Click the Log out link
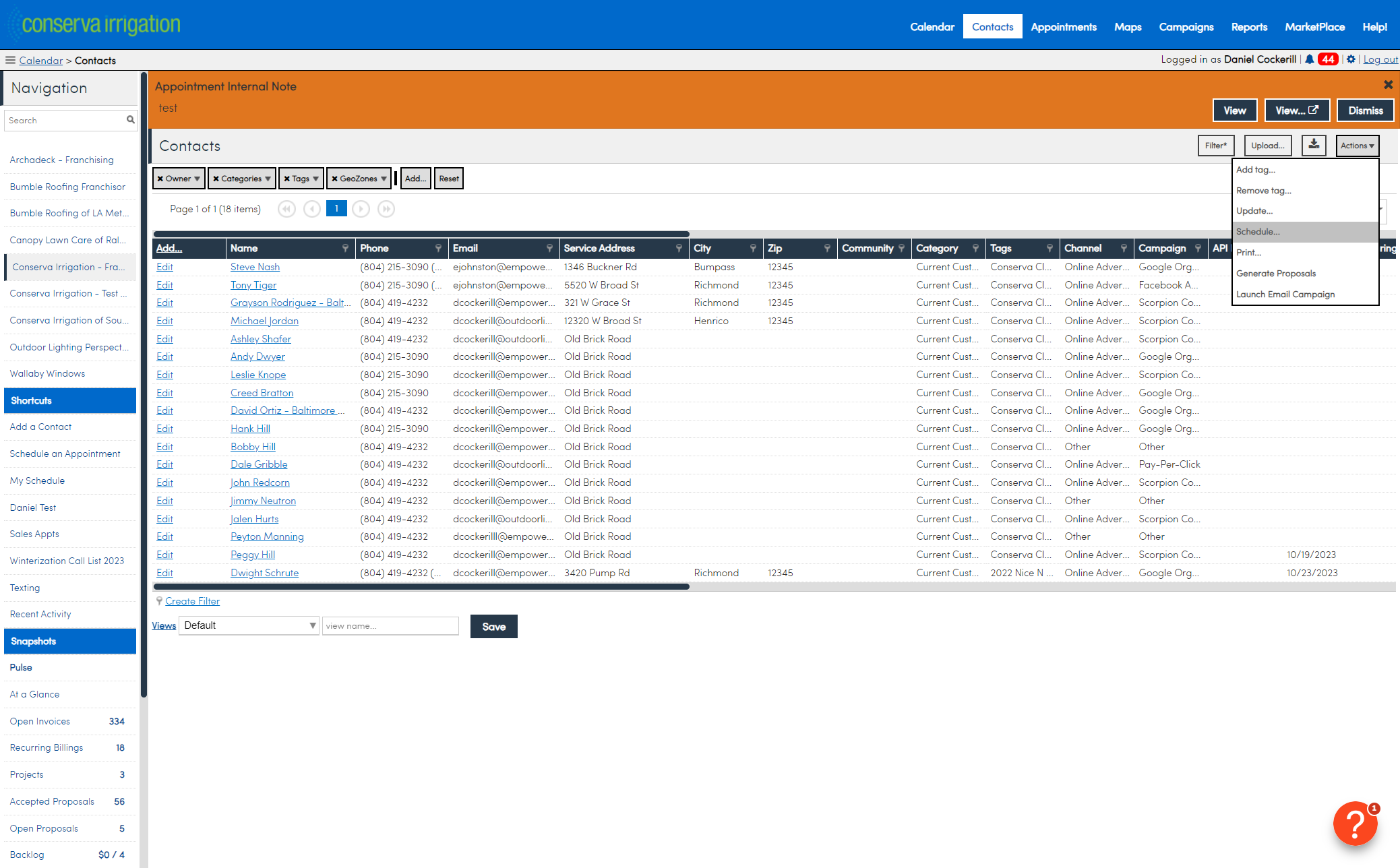This screenshot has width=1400, height=868. tap(1380, 59)
